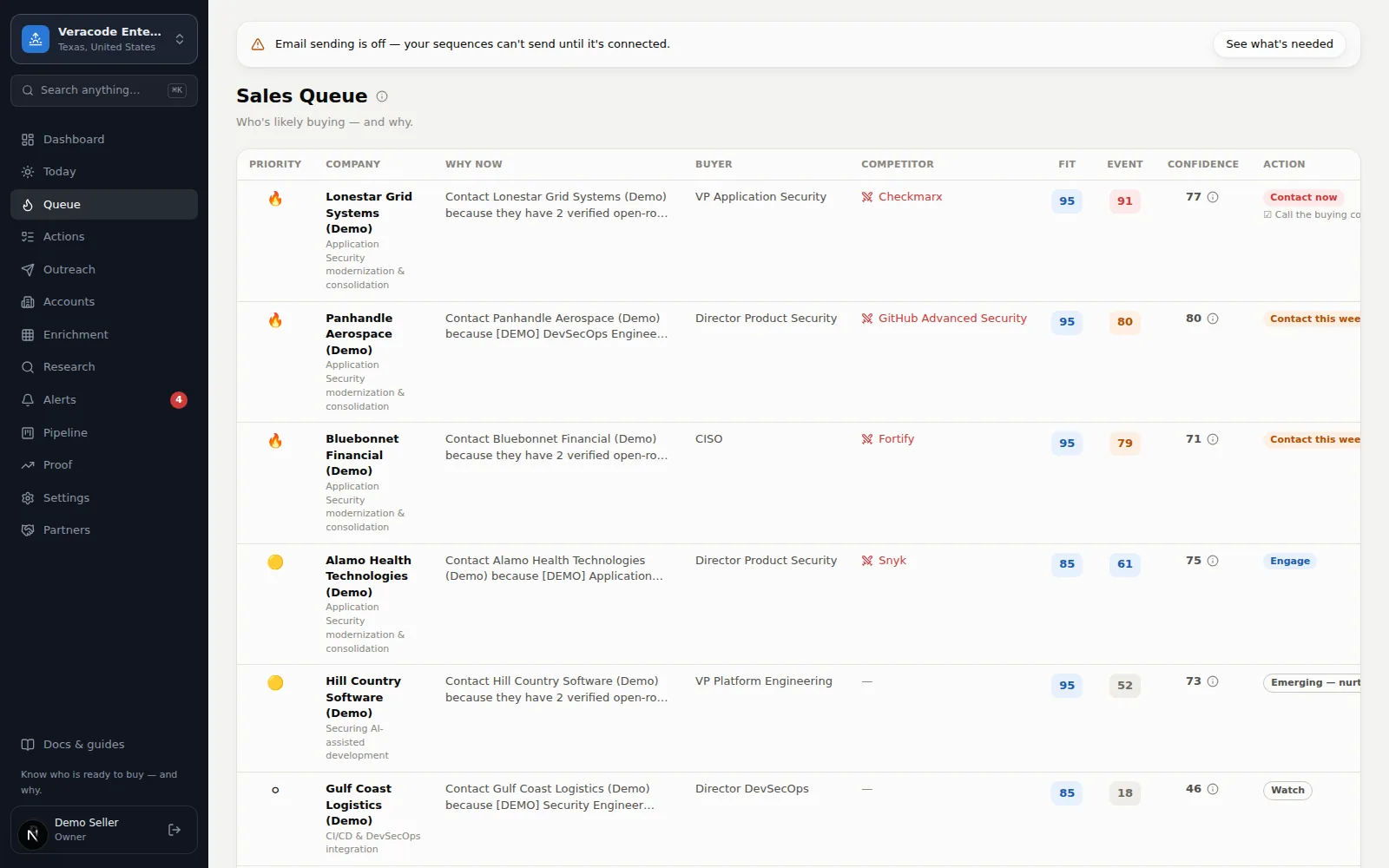Viewport: 1389px width, 868px height.
Task: Click the confidence info icon beside 77
Action: (1213, 197)
